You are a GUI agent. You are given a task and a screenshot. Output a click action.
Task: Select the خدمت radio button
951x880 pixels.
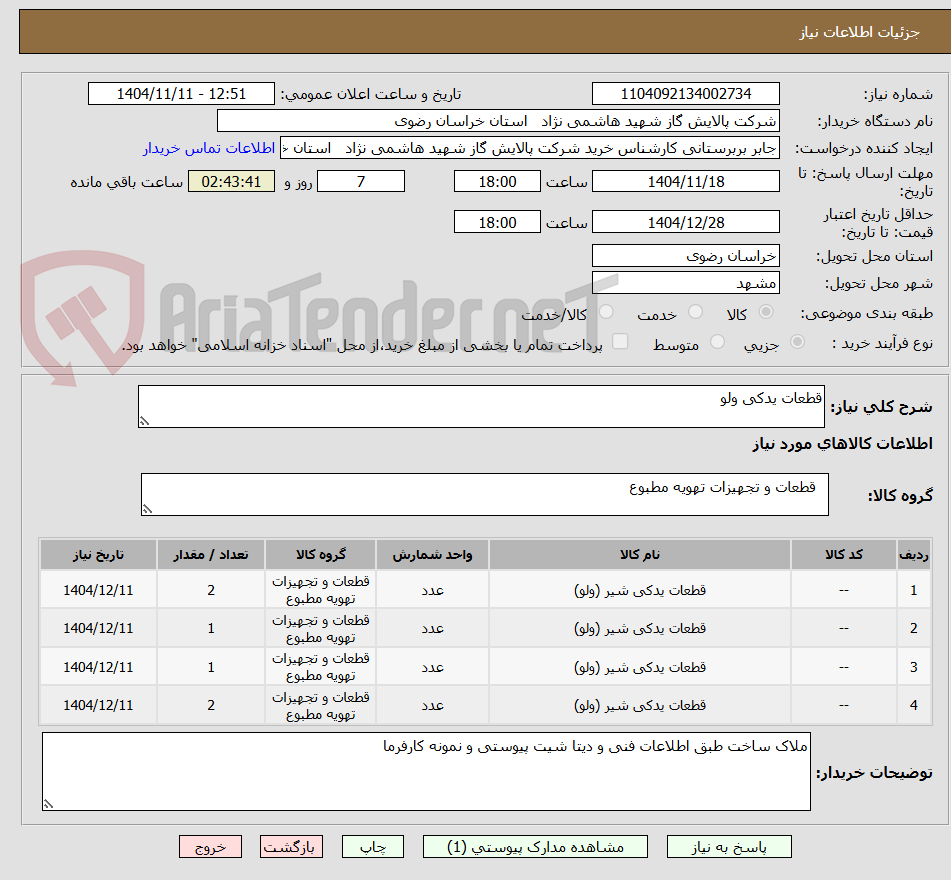click(695, 312)
